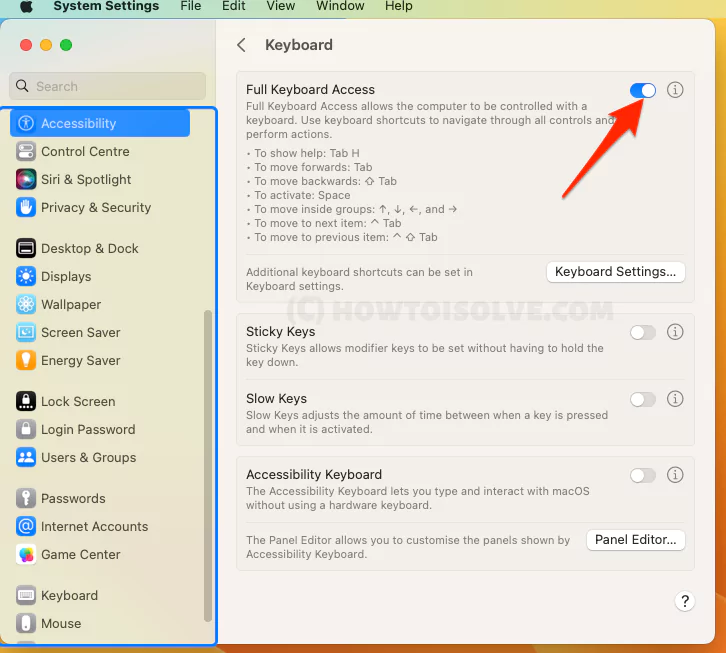Image resolution: width=726 pixels, height=653 pixels.
Task: Go back using the chevron beside Keyboard
Action: coord(241,45)
